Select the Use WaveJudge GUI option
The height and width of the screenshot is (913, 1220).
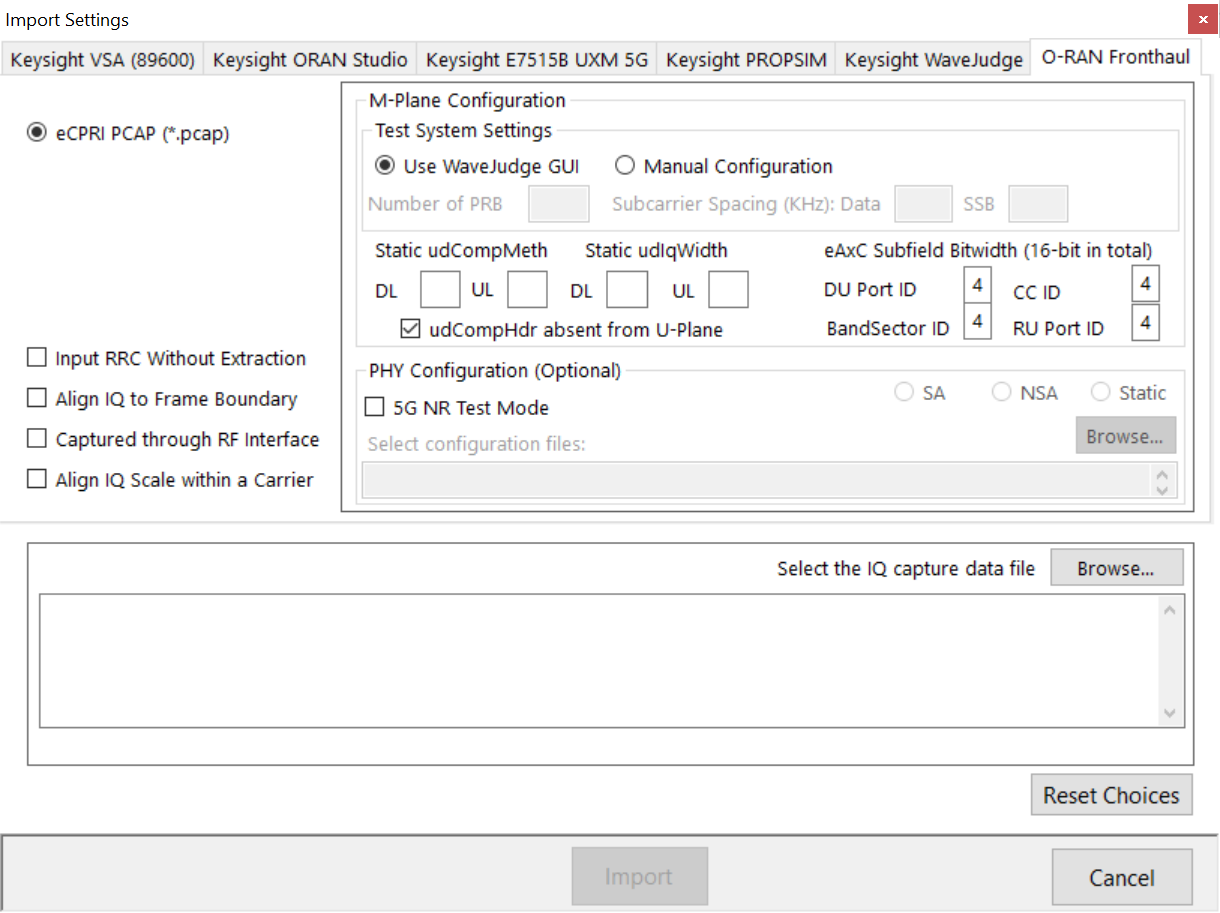point(384,166)
